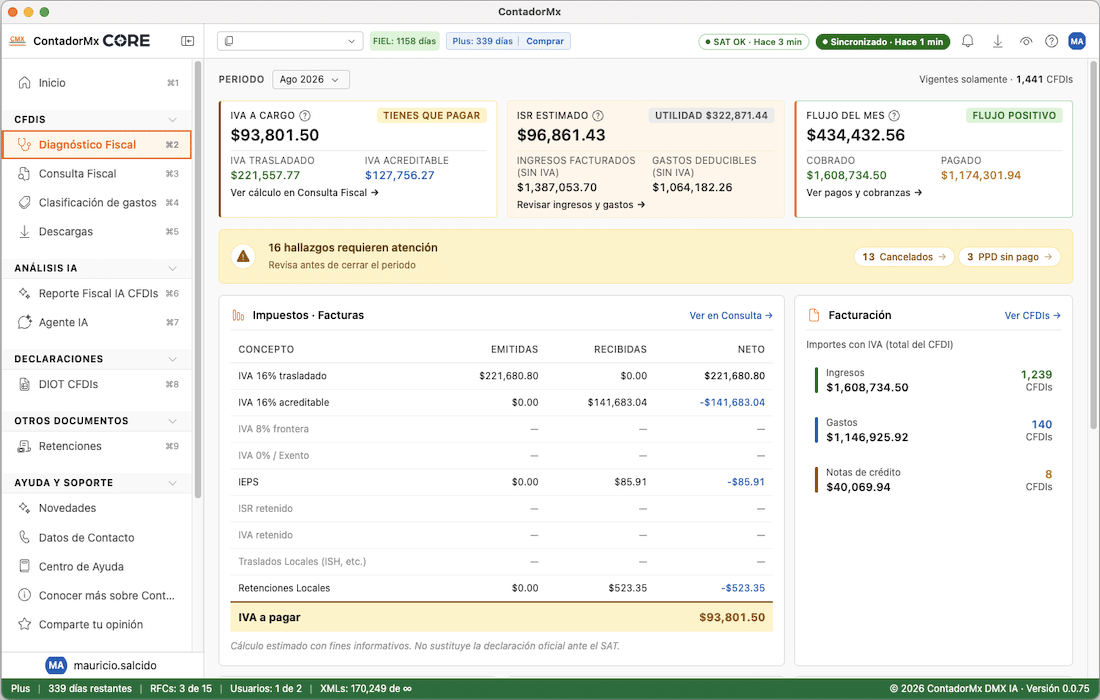Click 'XMLs: 170,249 de ∞' in status bar

coord(366,689)
